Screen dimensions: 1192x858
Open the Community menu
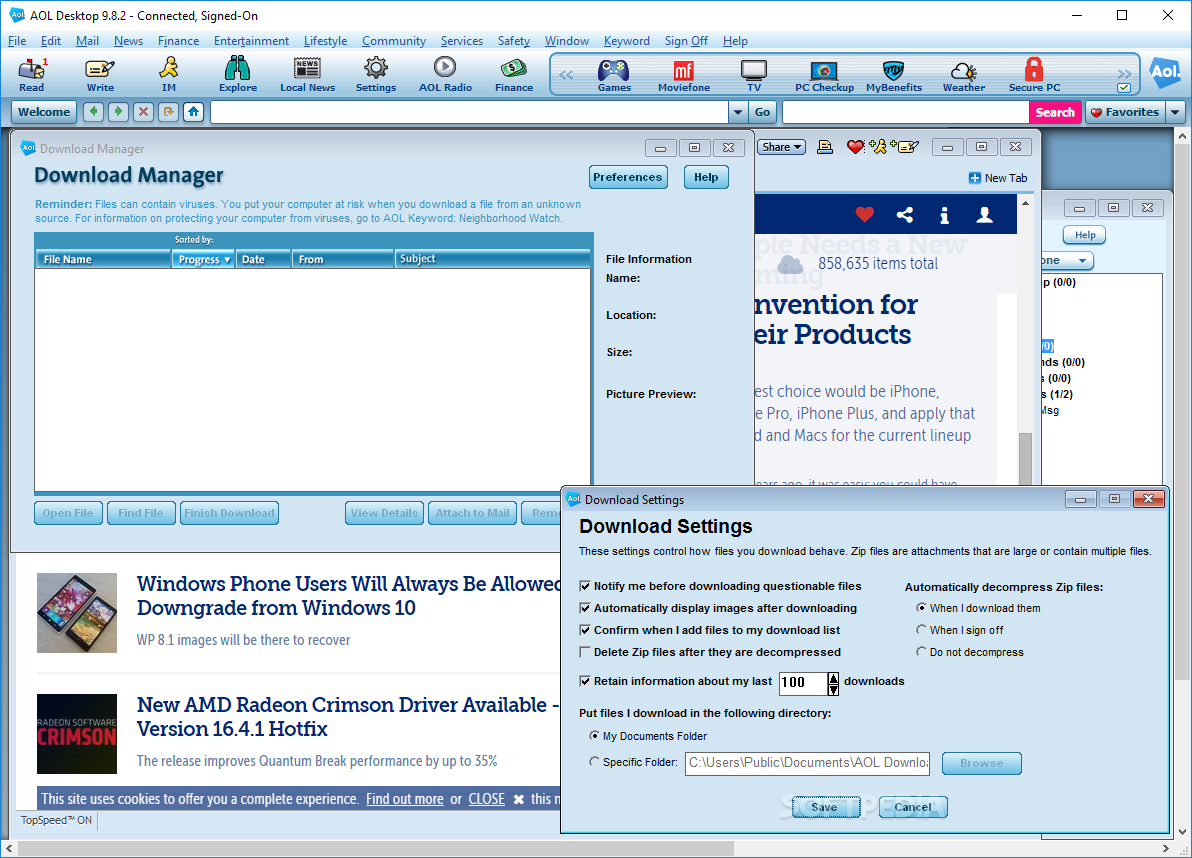click(x=394, y=41)
